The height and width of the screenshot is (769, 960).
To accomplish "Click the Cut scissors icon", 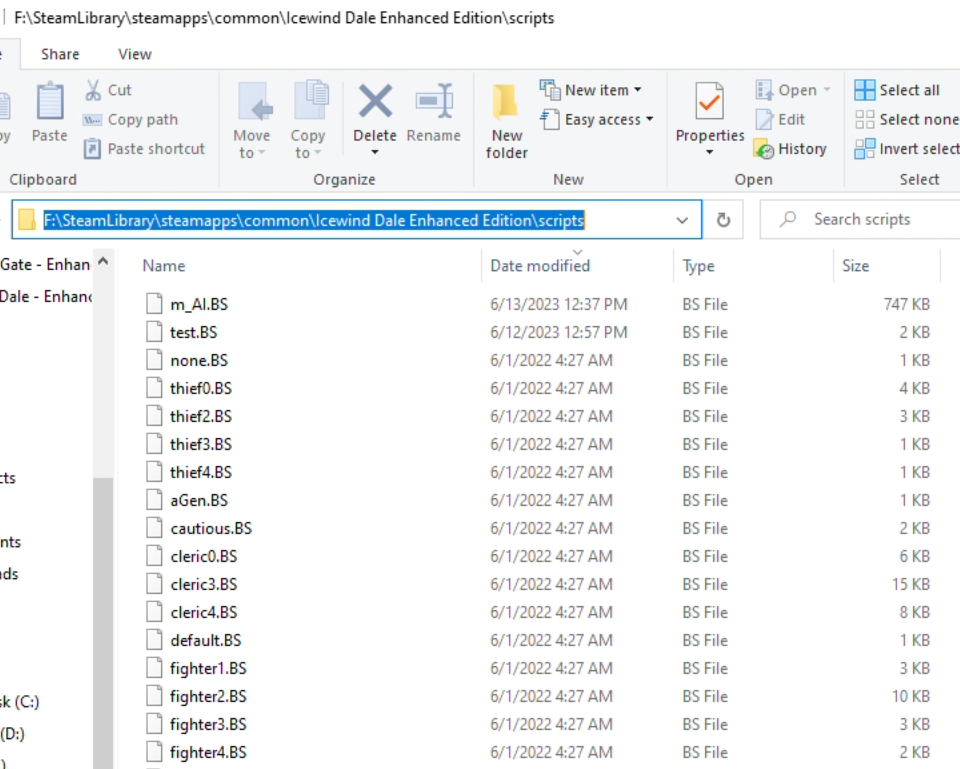I will coord(93,90).
